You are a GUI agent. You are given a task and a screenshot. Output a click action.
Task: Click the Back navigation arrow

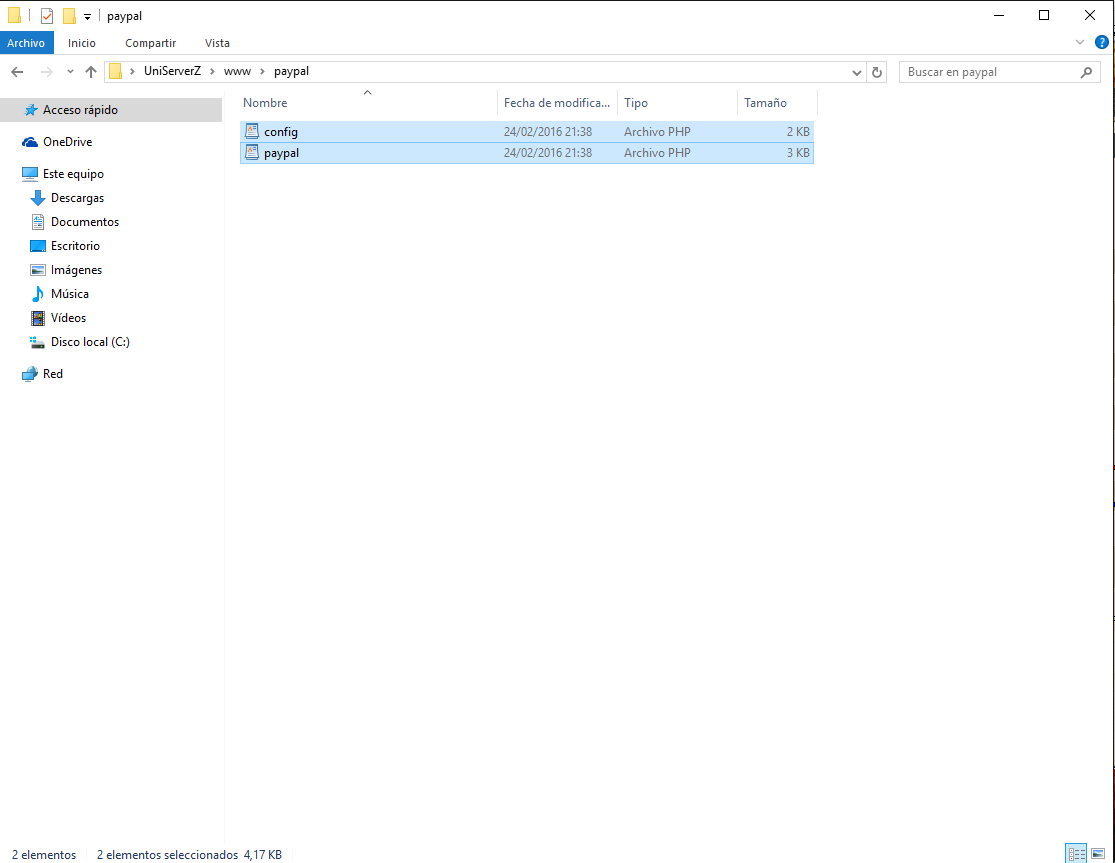(18, 72)
